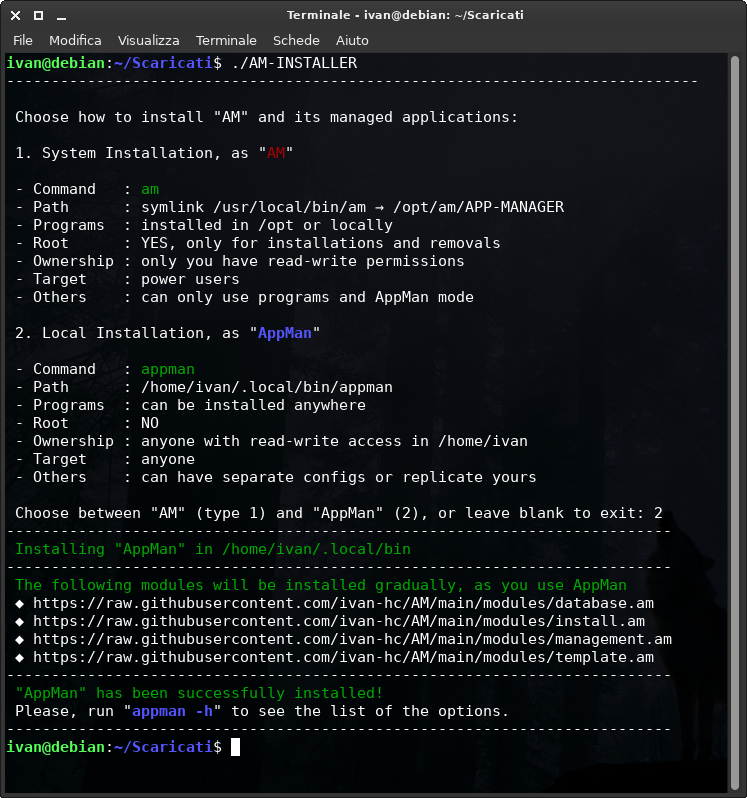Click the 'Choose how to install "AM"' heading
747x798 pixels.
pyautogui.click(x=267, y=117)
